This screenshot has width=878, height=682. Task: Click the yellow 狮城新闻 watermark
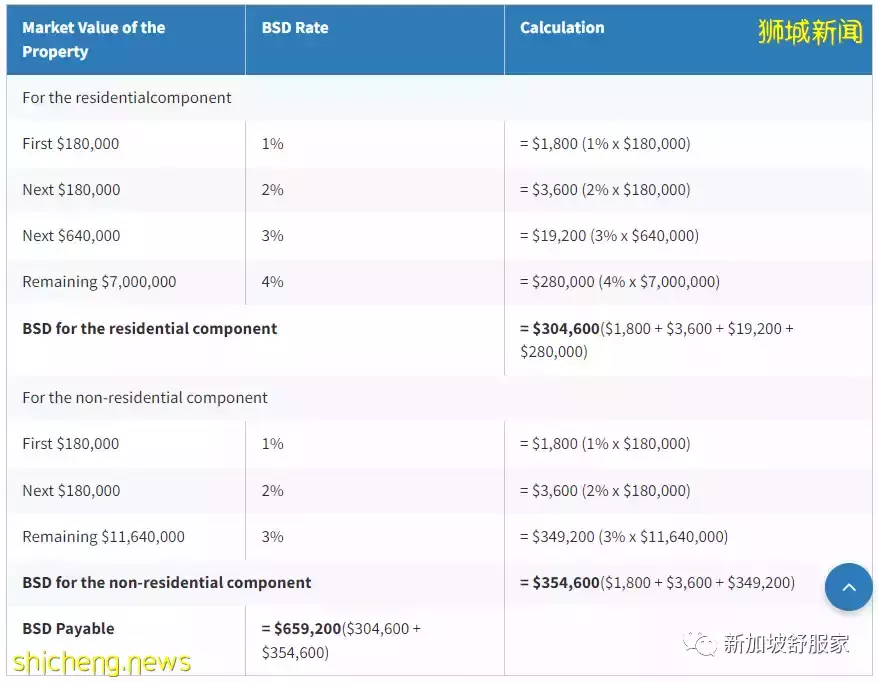click(x=810, y=31)
